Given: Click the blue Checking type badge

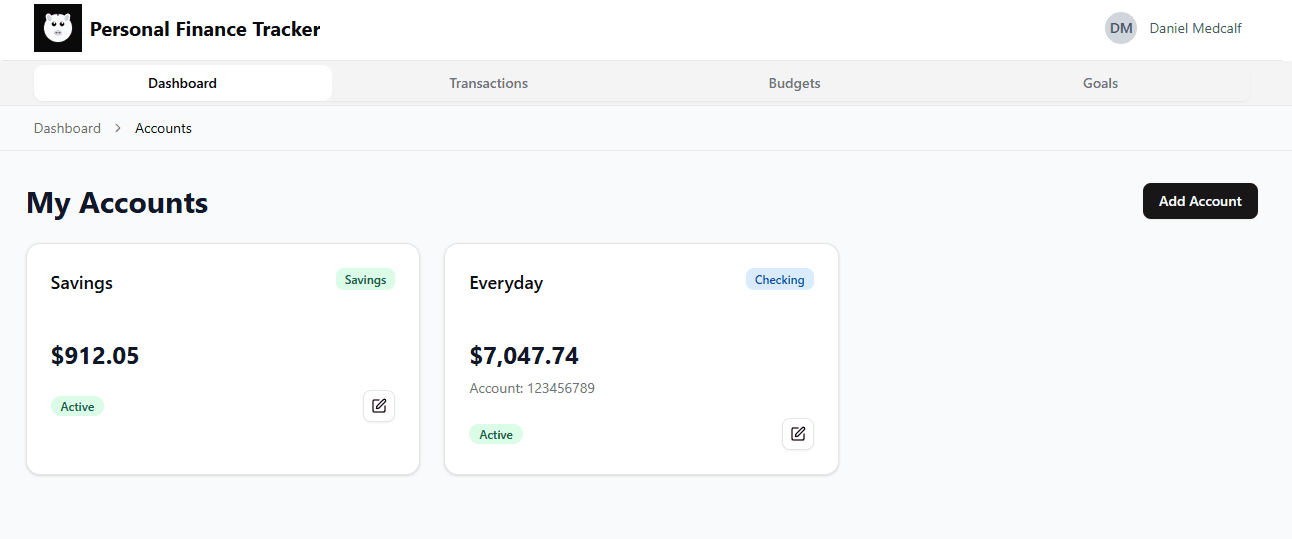Looking at the screenshot, I should click(779, 280).
